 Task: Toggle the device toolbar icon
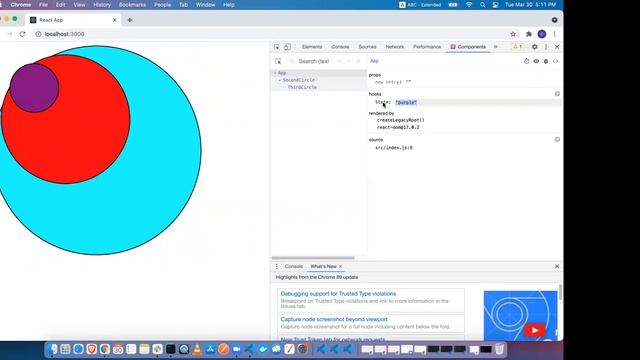(x=287, y=47)
